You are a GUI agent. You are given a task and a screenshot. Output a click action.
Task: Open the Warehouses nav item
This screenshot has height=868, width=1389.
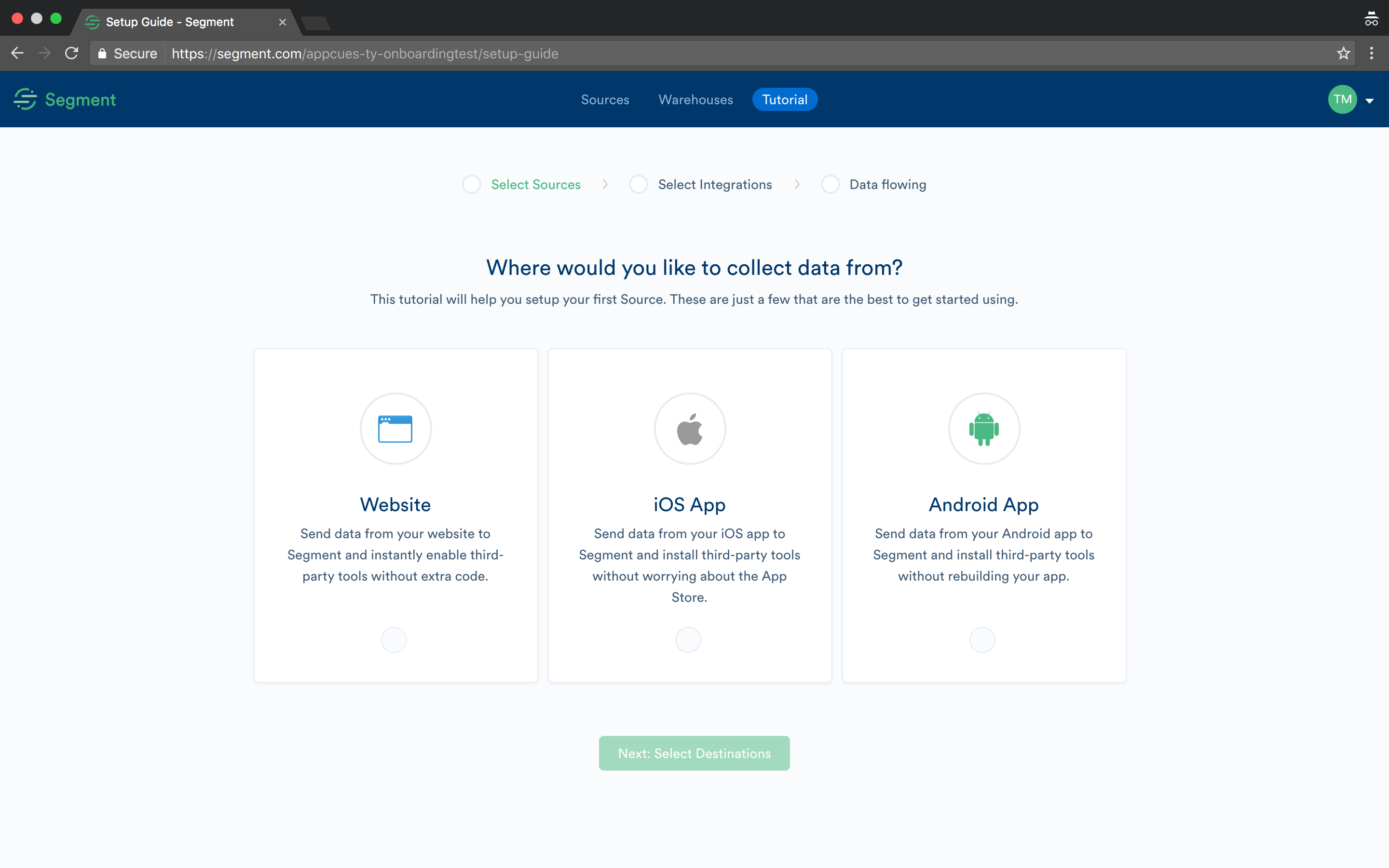(695, 99)
